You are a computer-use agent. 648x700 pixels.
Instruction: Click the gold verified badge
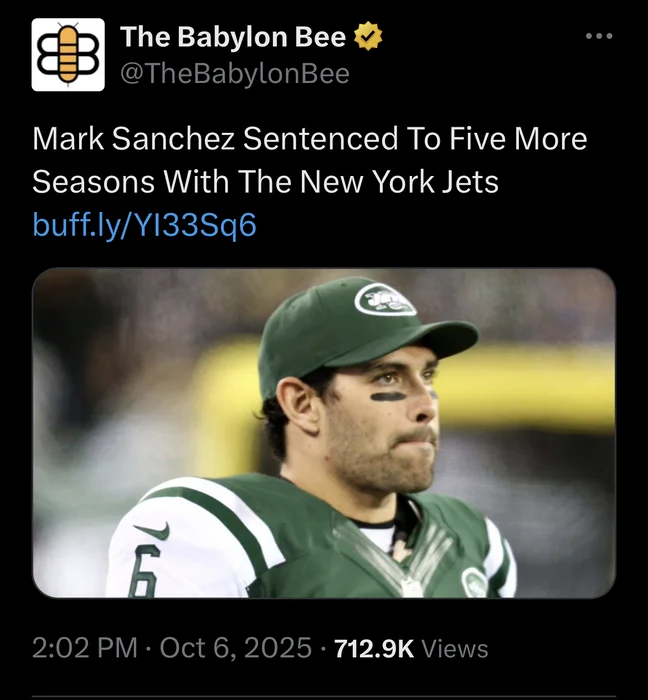(369, 38)
